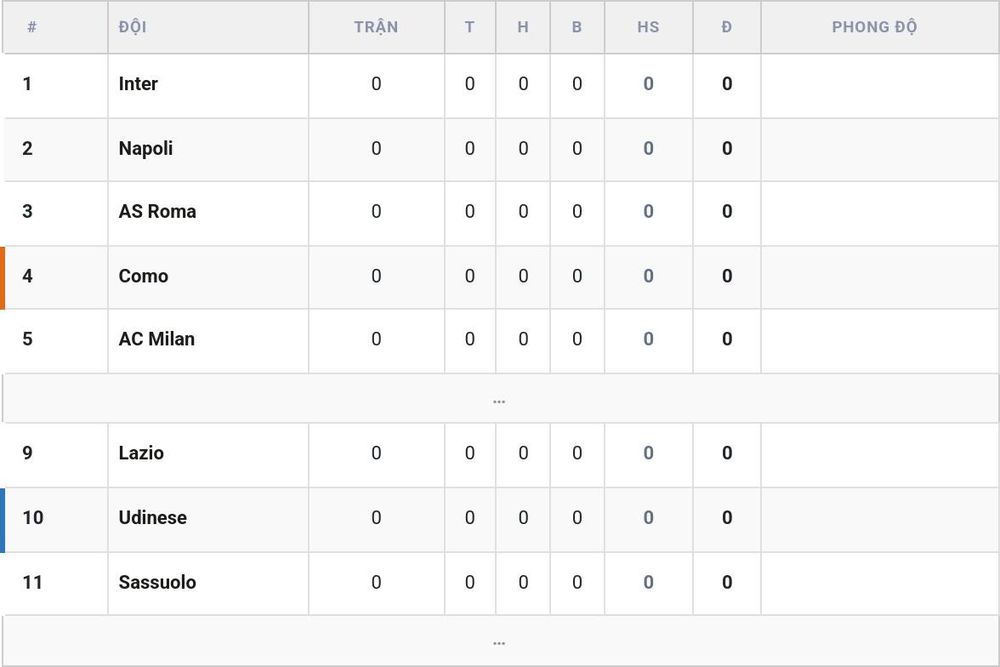Click the Sassuolo team name
The image size is (1000, 667).
[157, 583]
